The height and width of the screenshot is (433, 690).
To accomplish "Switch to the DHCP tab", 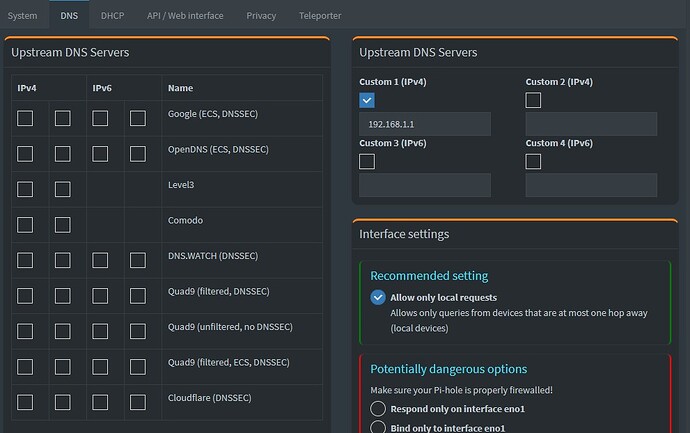I will [112, 16].
